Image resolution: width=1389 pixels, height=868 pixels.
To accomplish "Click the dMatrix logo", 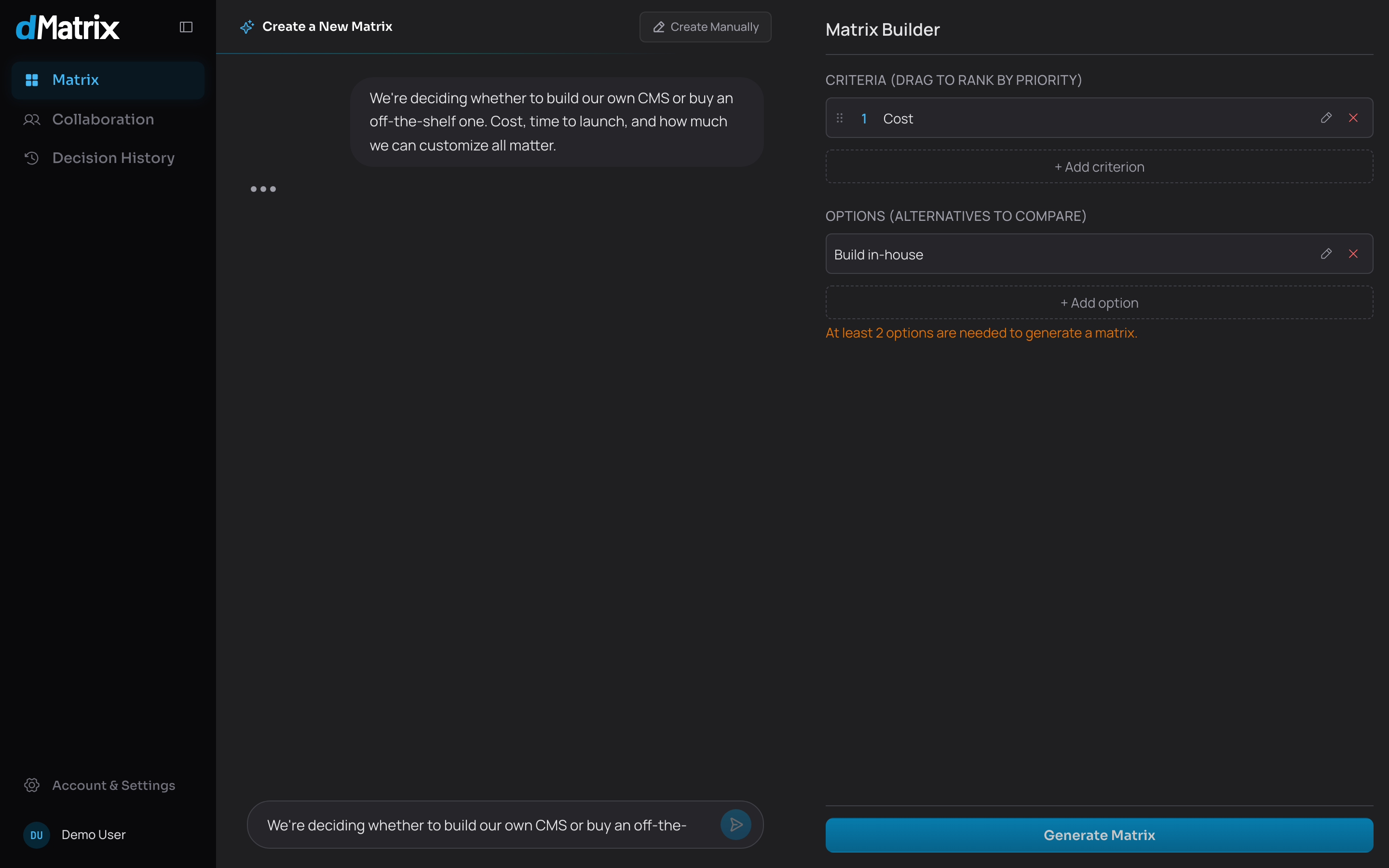I will [x=68, y=27].
